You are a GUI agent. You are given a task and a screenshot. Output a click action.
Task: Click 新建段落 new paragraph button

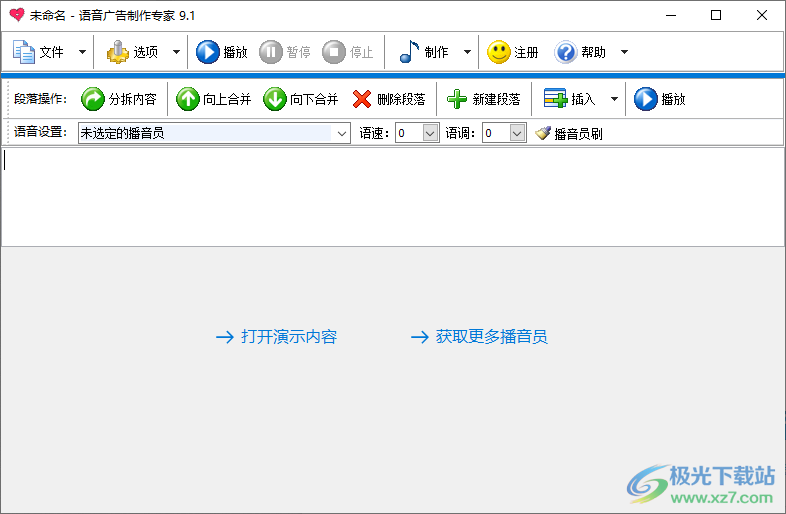click(484, 99)
